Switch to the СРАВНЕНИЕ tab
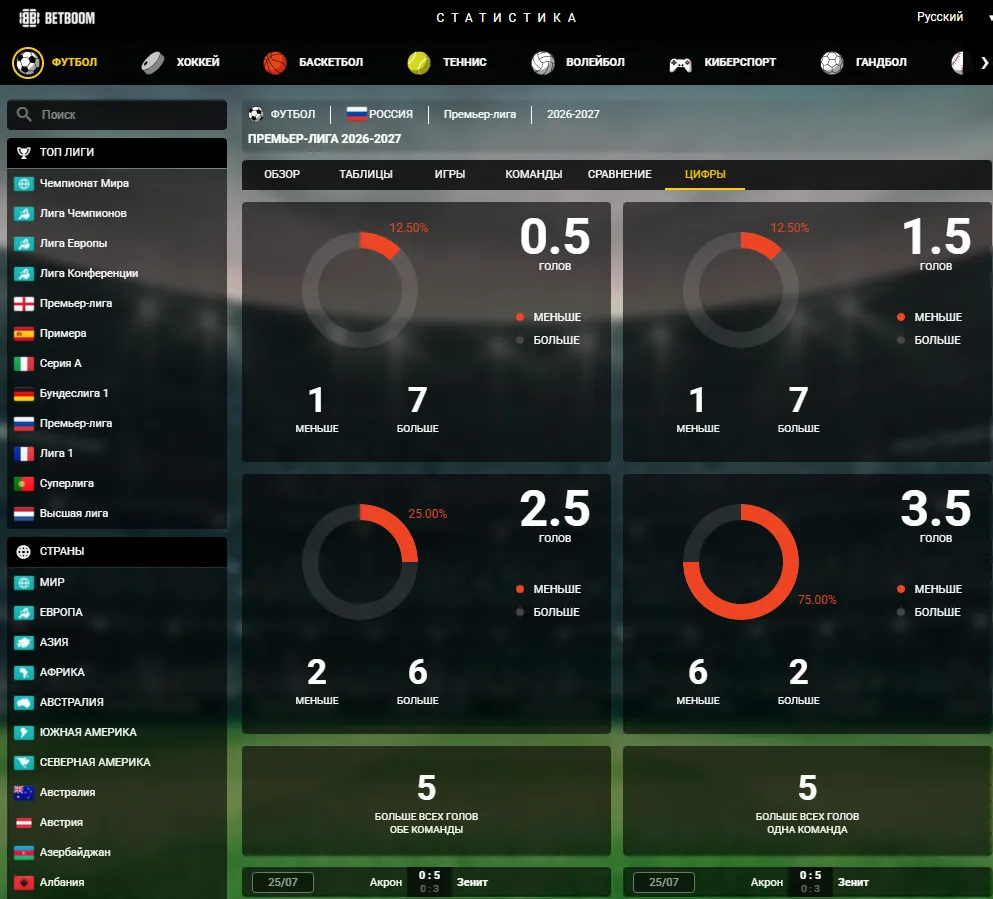993x899 pixels. click(x=619, y=174)
